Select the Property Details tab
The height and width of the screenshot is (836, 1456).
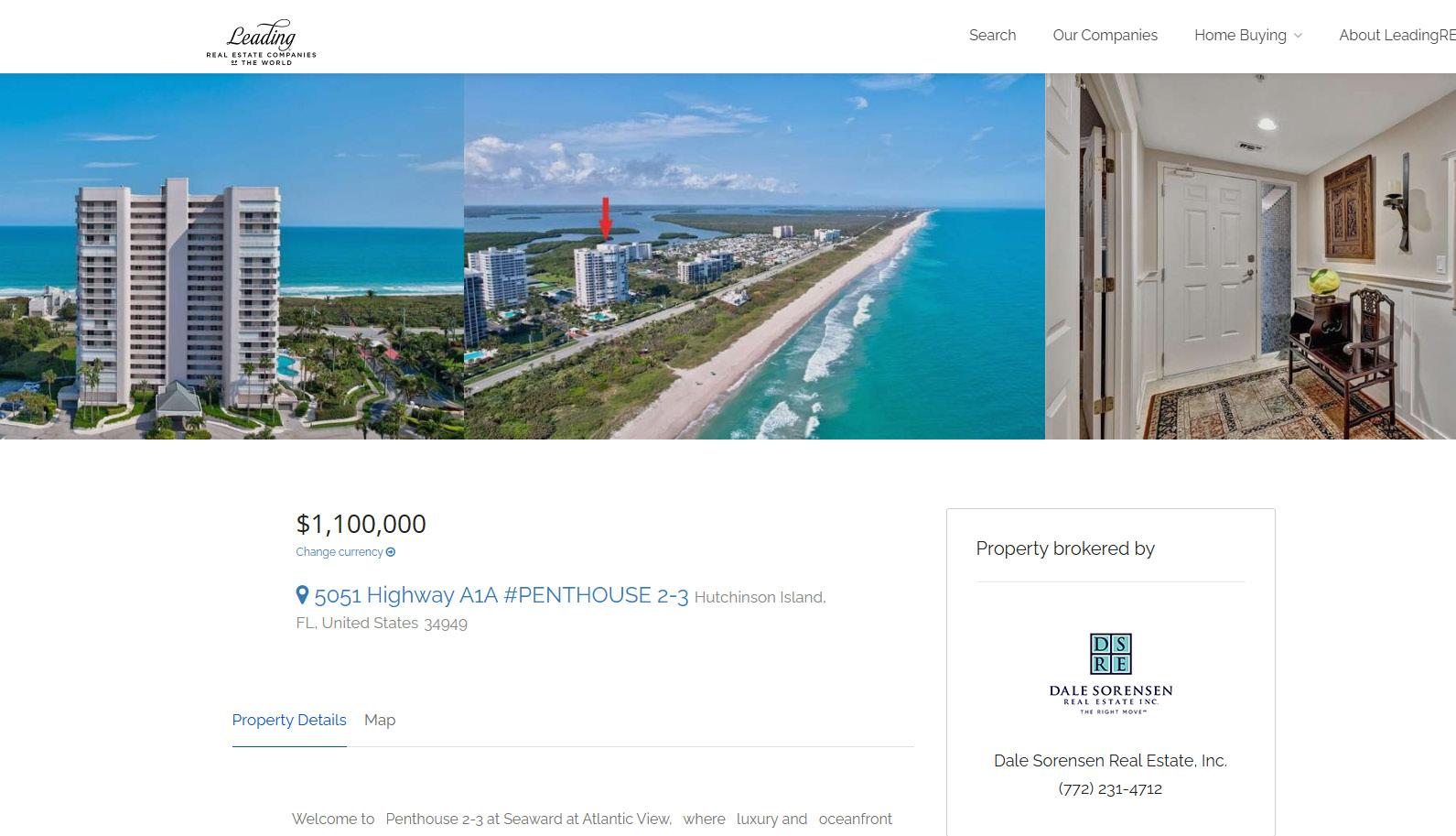click(x=289, y=720)
